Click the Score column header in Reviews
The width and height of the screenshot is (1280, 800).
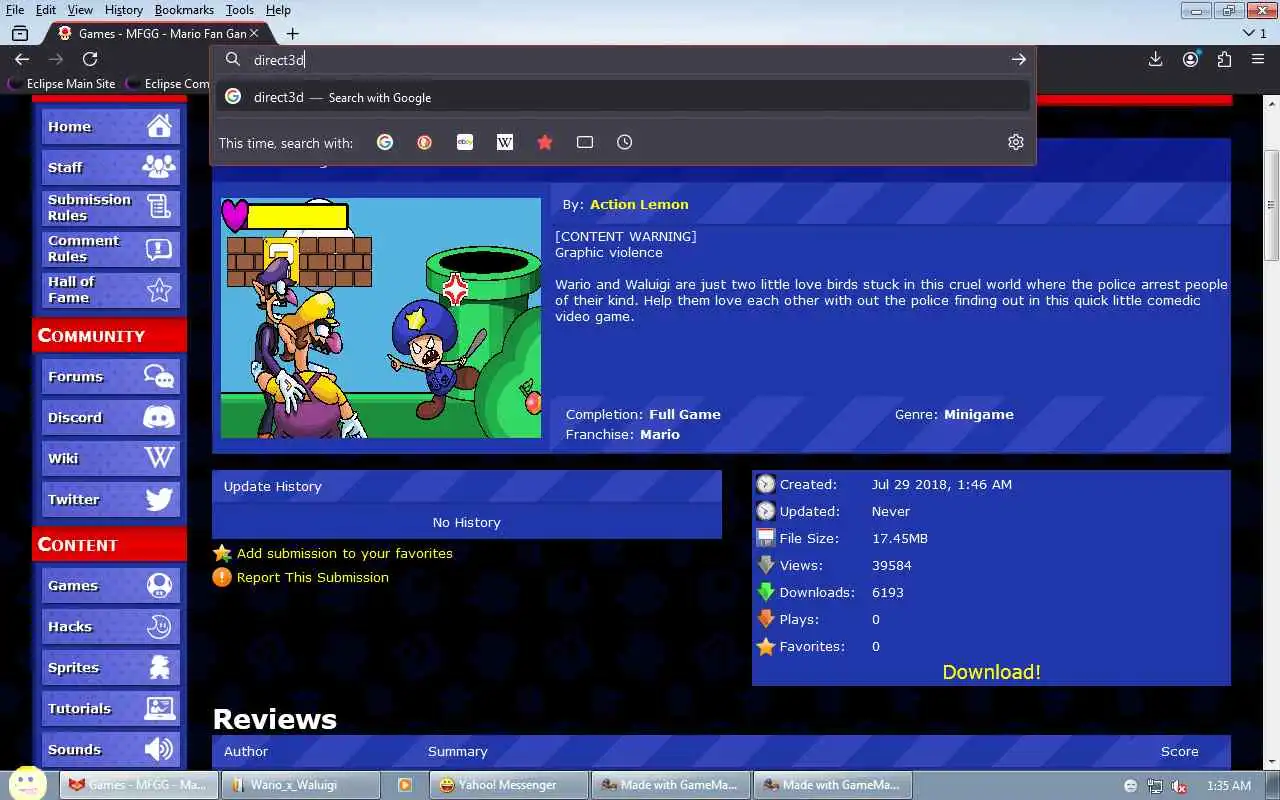(1179, 751)
